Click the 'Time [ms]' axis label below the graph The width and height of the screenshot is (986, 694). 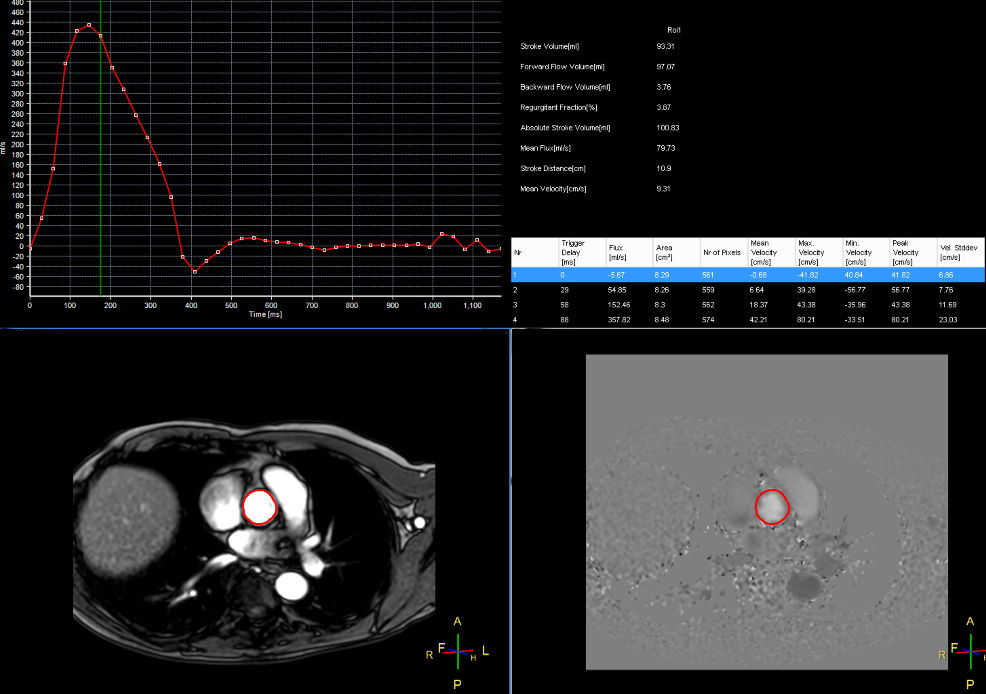(x=266, y=313)
